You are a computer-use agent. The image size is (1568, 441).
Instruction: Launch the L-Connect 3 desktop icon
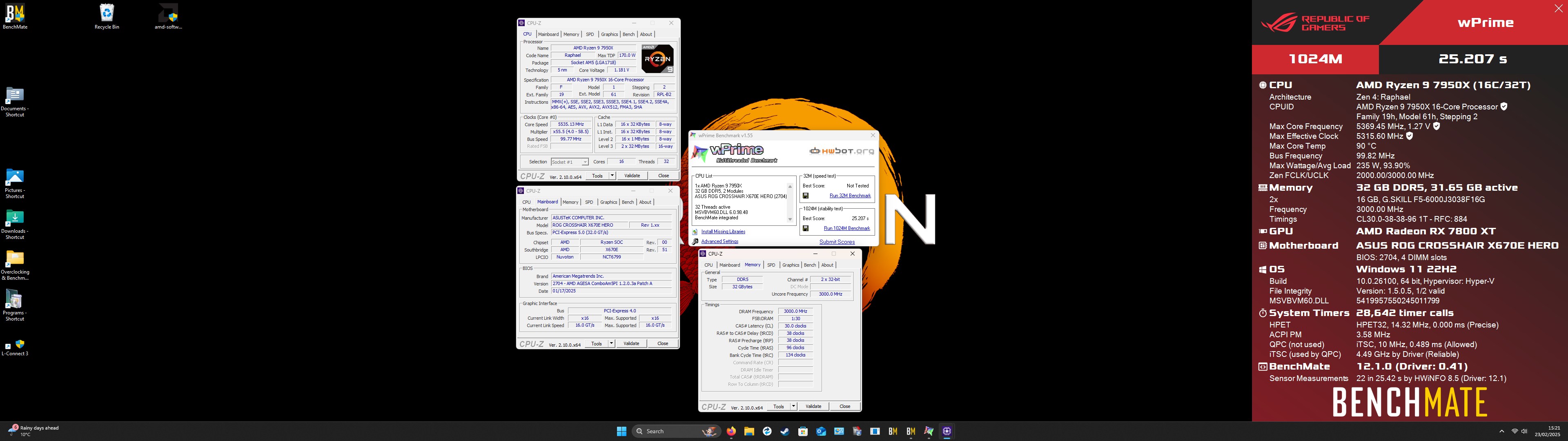pos(15,347)
